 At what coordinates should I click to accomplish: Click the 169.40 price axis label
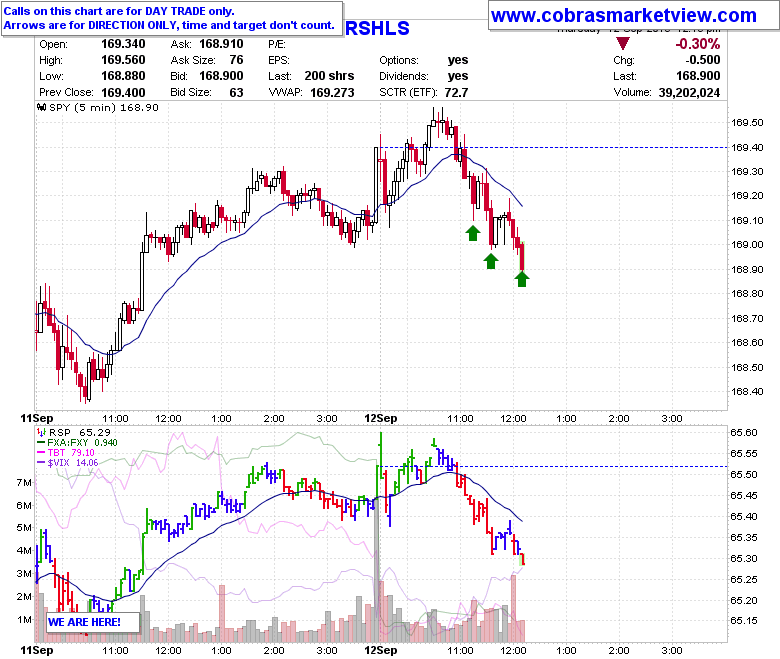[747, 147]
